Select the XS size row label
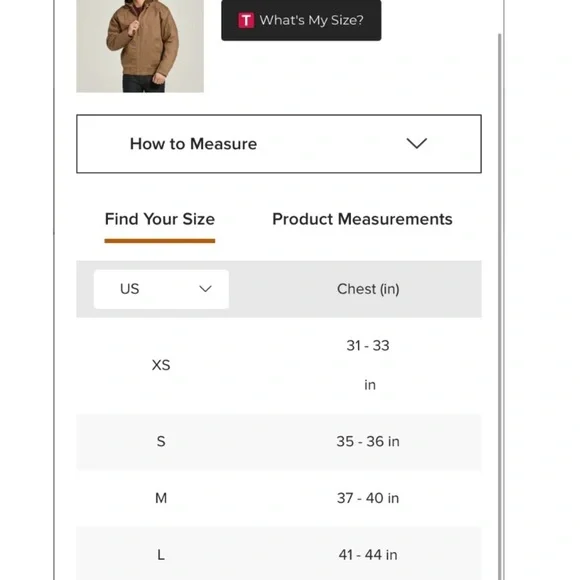This screenshot has width=580, height=580. point(161,365)
